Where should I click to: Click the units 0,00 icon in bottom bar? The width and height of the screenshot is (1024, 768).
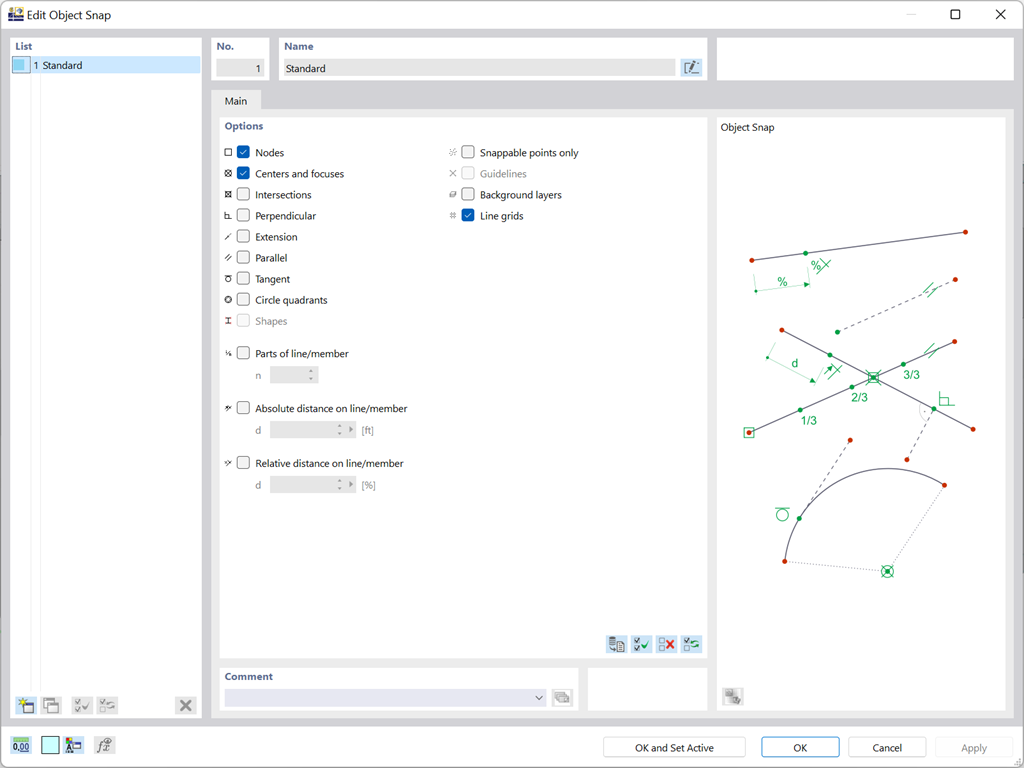21,745
